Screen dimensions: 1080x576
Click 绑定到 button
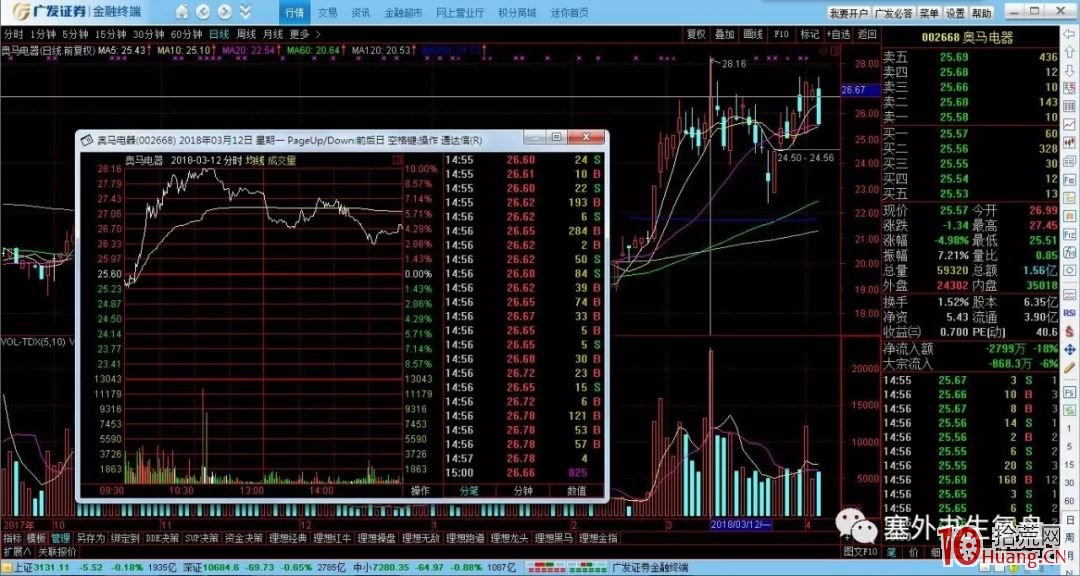pyautogui.click(x=125, y=538)
